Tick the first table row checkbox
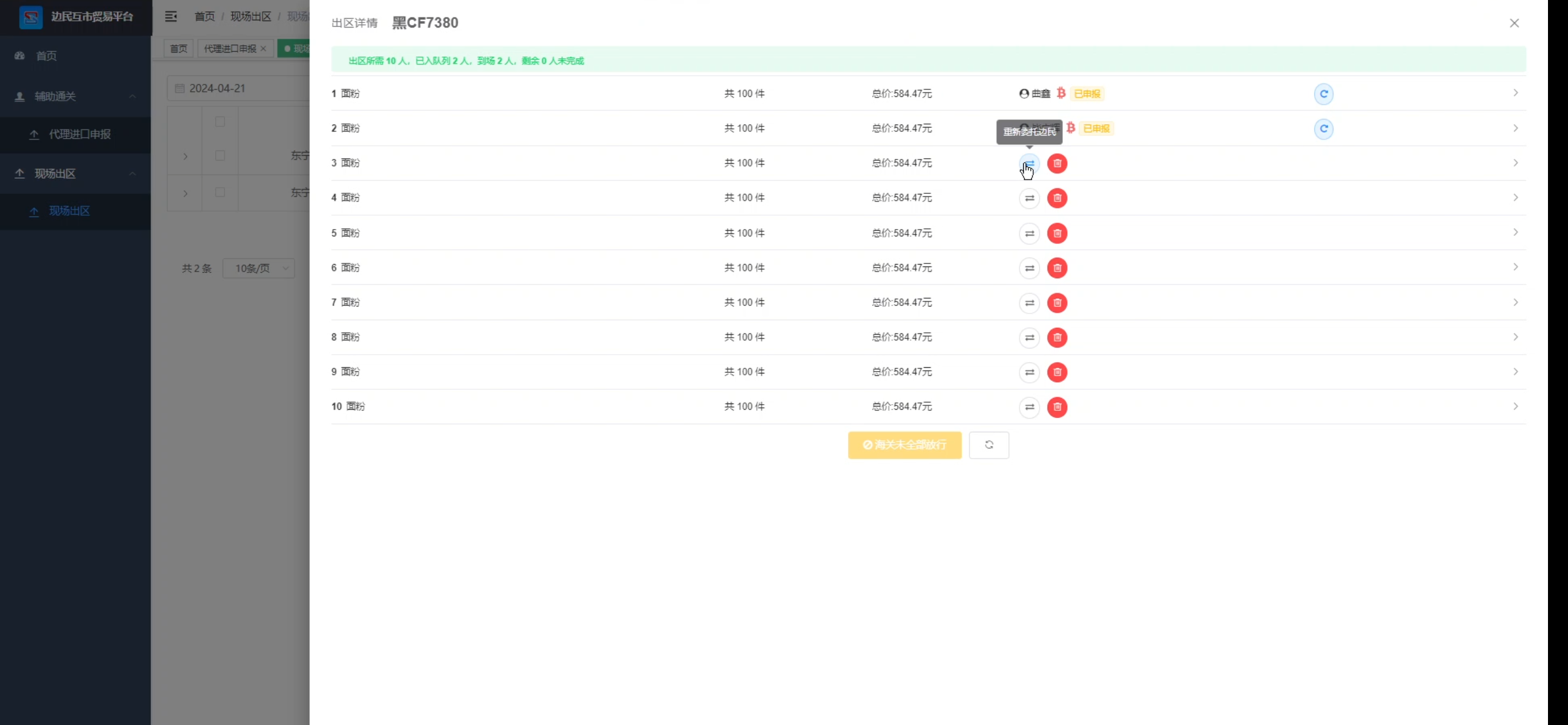The height and width of the screenshot is (725, 1568). (x=220, y=155)
